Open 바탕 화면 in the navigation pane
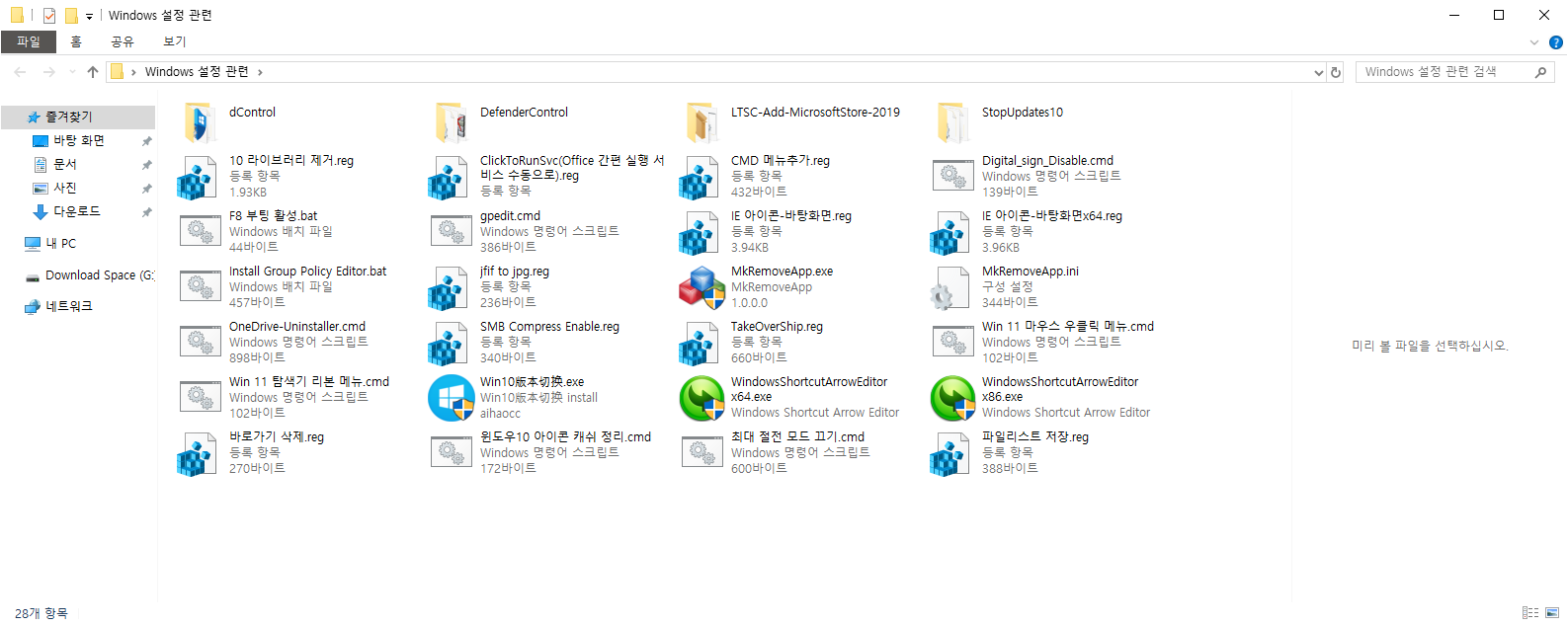This screenshot has width=1568, height=626. click(x=78, y=141)
